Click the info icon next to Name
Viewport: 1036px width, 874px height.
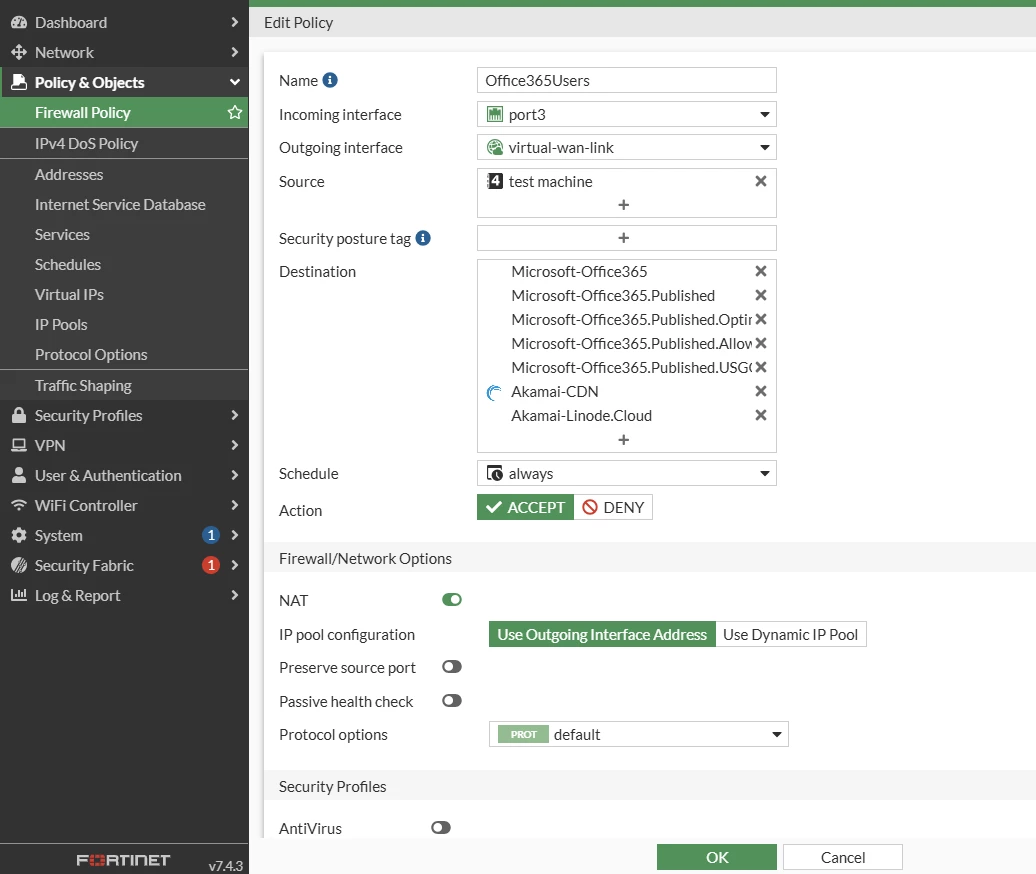[330, 80]
